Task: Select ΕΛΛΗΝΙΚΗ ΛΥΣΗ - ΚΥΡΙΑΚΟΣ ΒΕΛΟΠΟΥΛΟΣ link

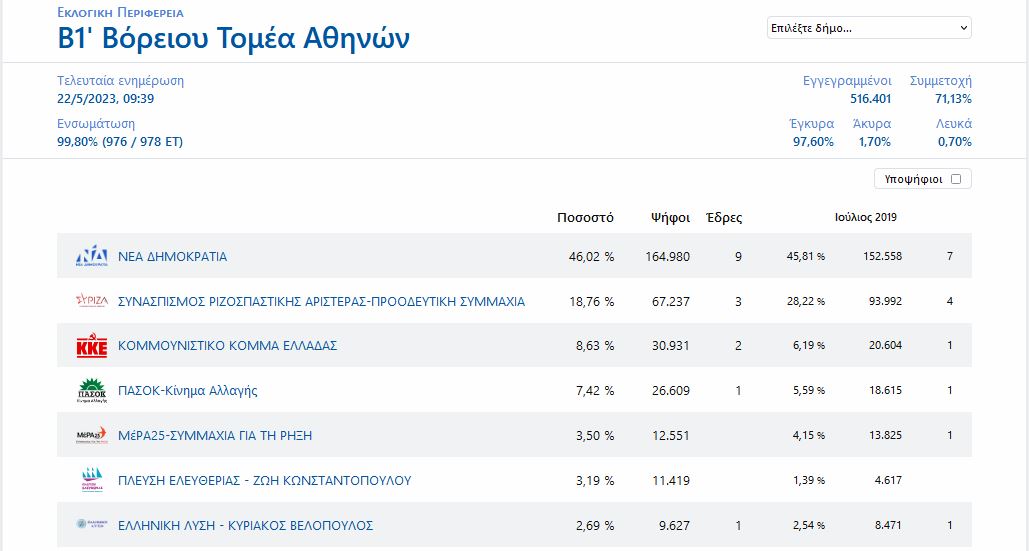Action: (245, 525)
